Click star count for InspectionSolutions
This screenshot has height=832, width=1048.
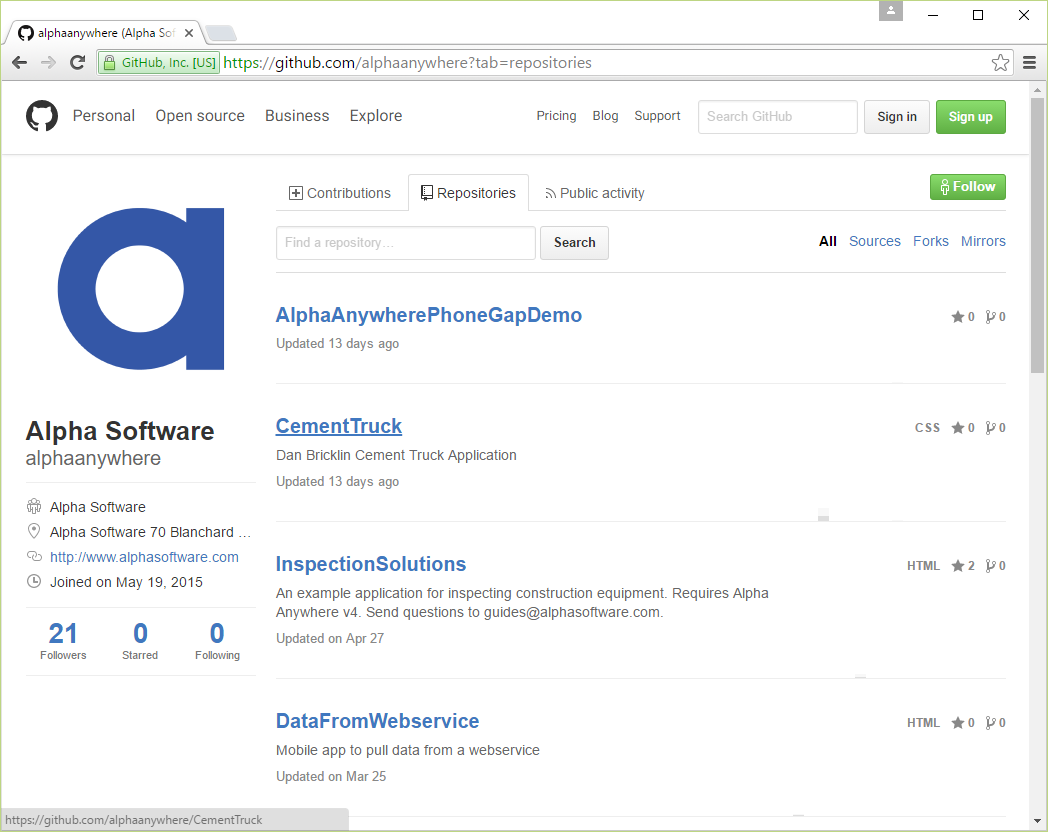963,566
